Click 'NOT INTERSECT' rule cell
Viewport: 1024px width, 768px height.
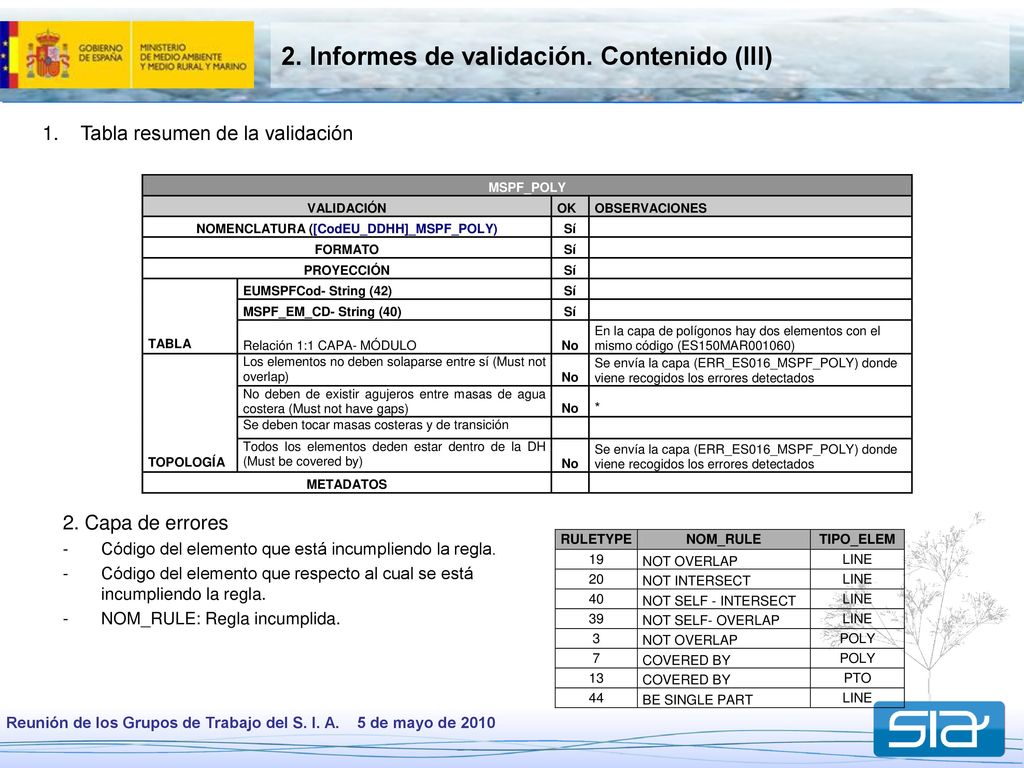pyautogui.click(x=724, y=580)
